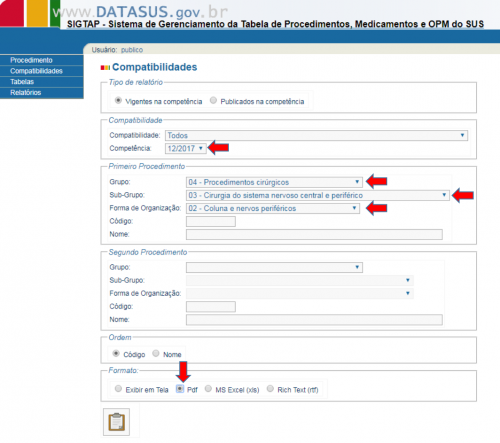
Task: Order results by Nome
Action: [x=156, y=353]
